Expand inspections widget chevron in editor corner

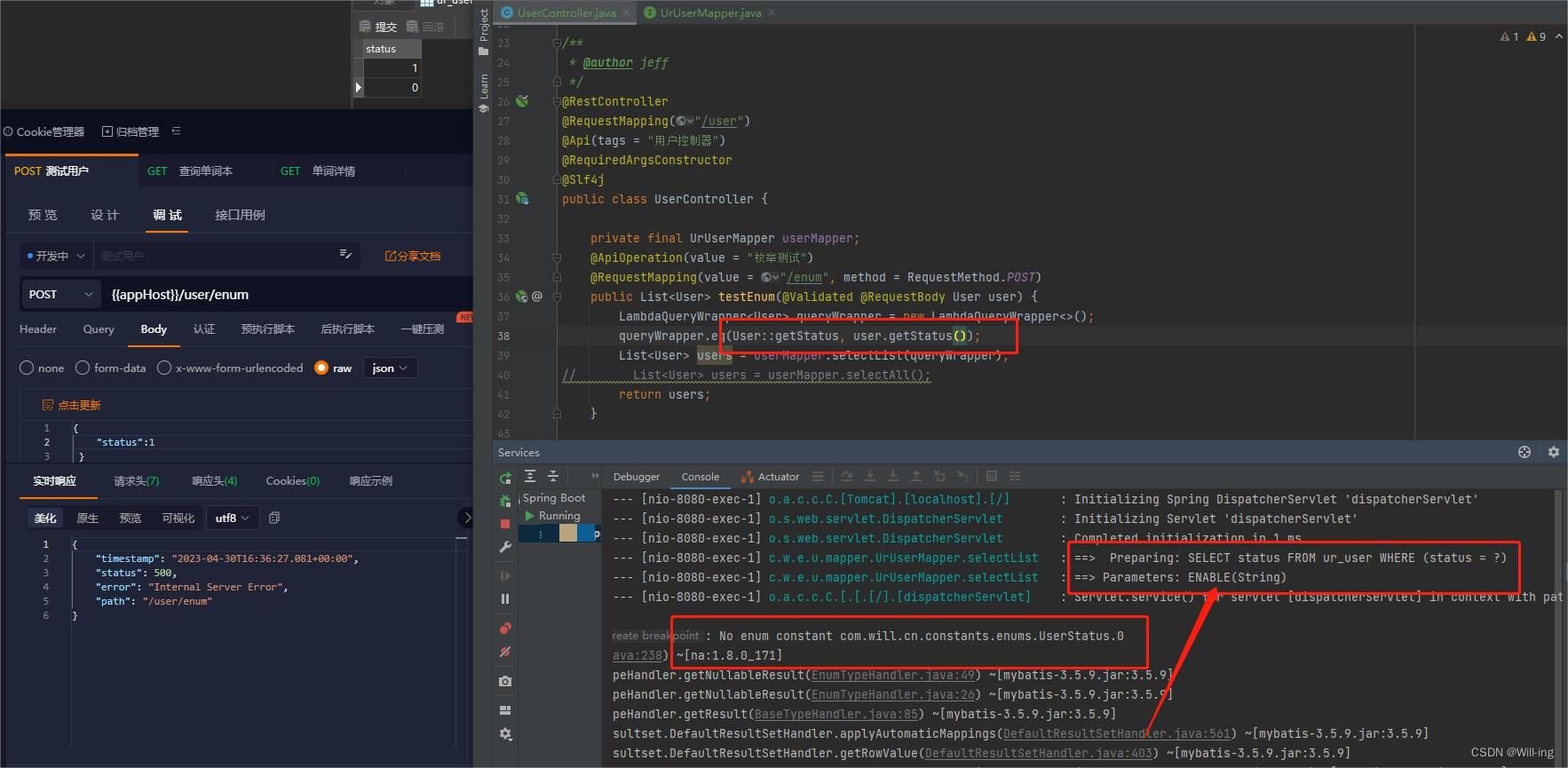[x=1558, y=36]
